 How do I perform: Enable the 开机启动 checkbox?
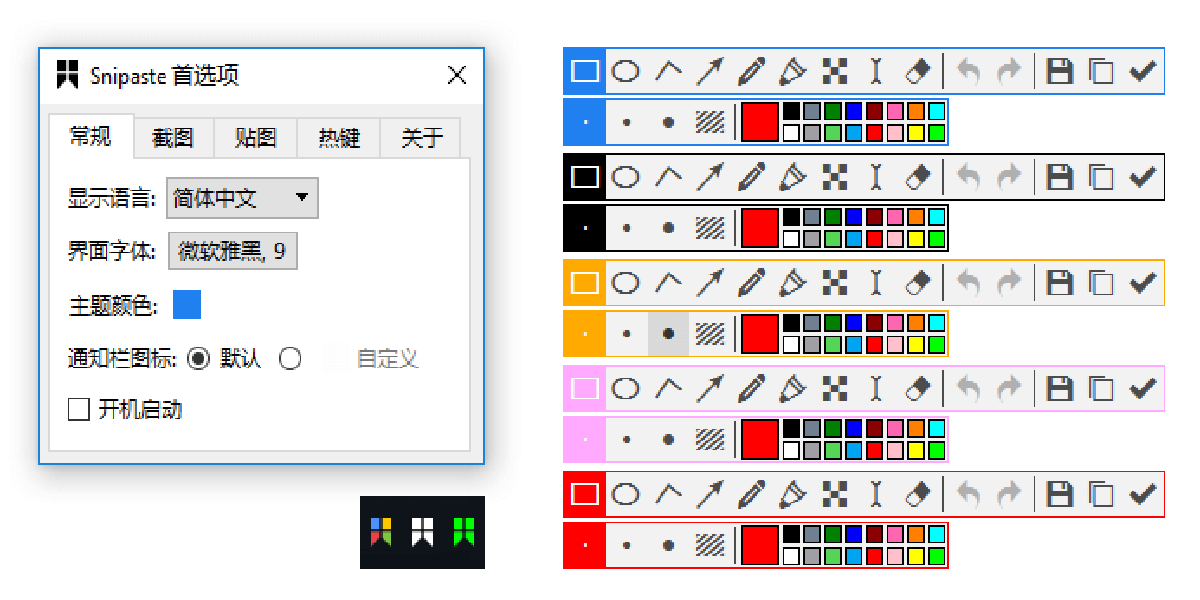point(79,409)
